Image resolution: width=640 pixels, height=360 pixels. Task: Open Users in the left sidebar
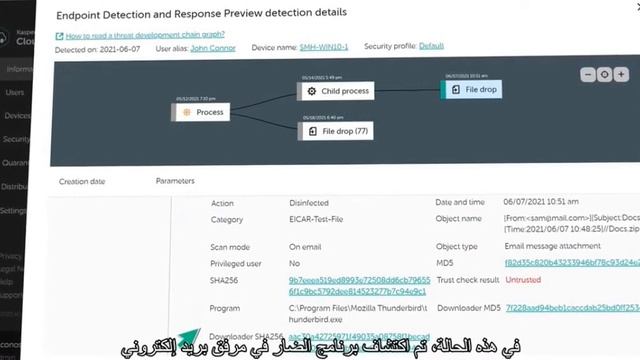[x=15, y=93]
